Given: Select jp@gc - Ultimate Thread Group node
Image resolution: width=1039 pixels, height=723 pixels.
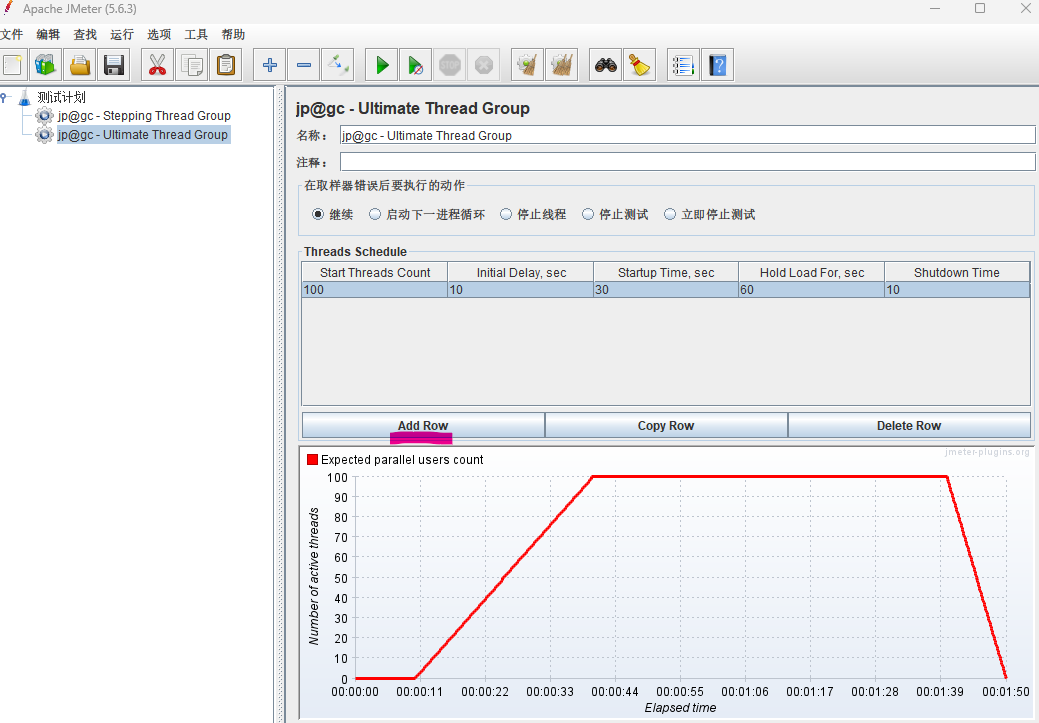Looking at the screenshot, I should point(142,135).
